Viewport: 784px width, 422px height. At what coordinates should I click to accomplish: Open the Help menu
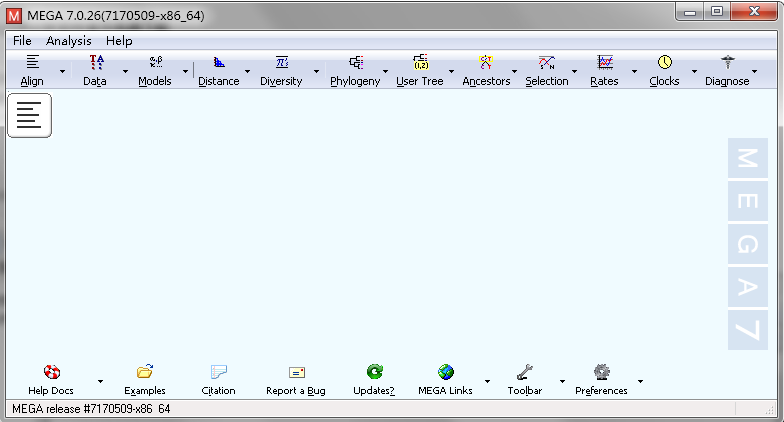[x=119, y=41]
